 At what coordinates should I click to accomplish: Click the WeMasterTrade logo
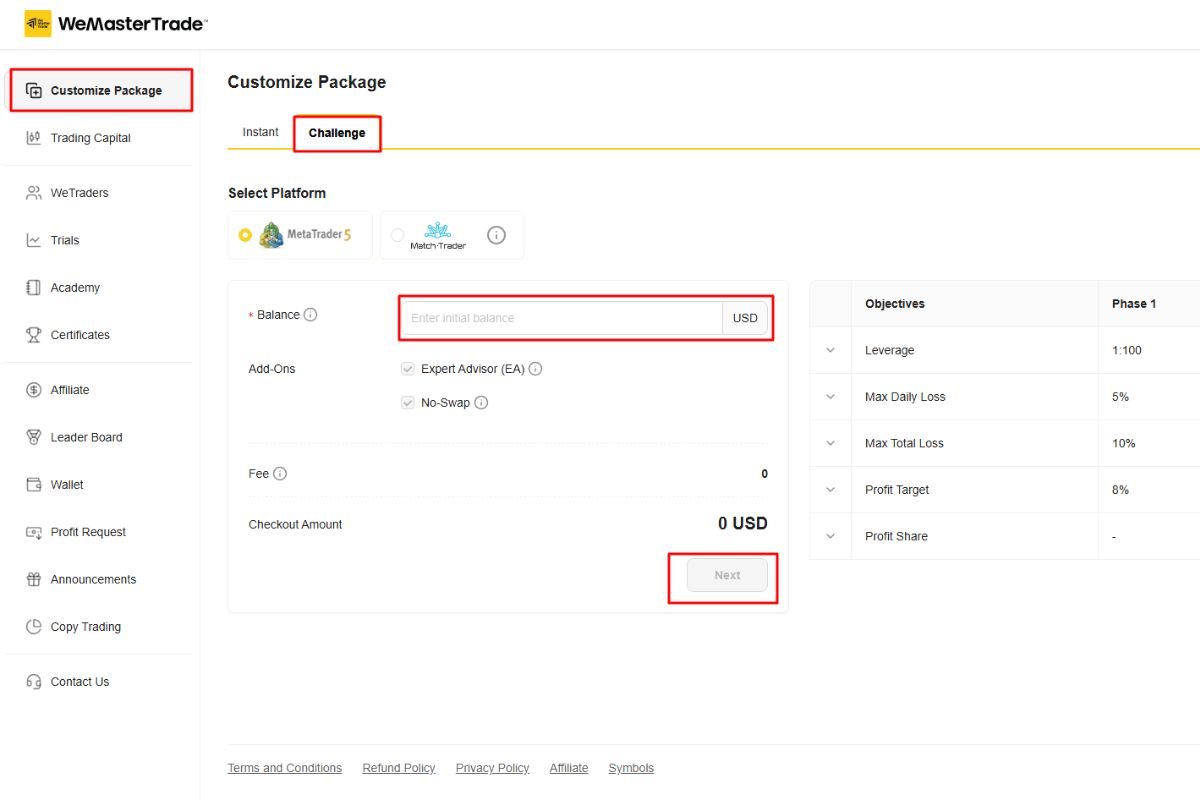pyautogui.click(x=116, y=24)
